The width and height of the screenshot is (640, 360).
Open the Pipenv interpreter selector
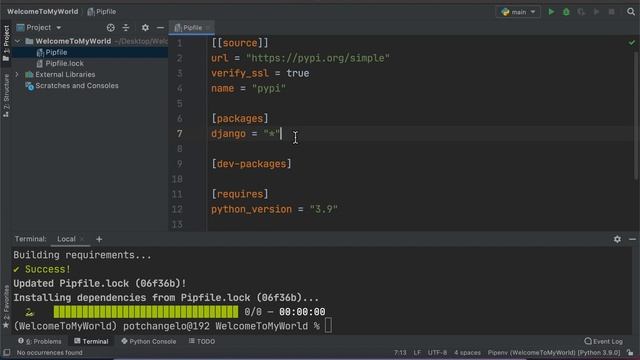pyautogui.click(x=554, y=352)
